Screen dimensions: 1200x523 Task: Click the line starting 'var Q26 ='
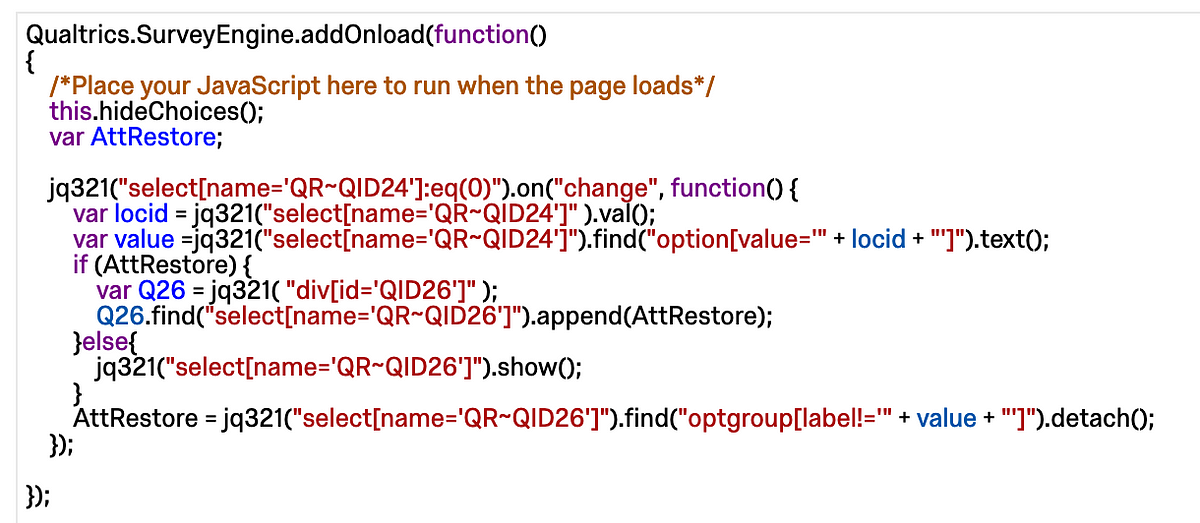coord(298,291)
